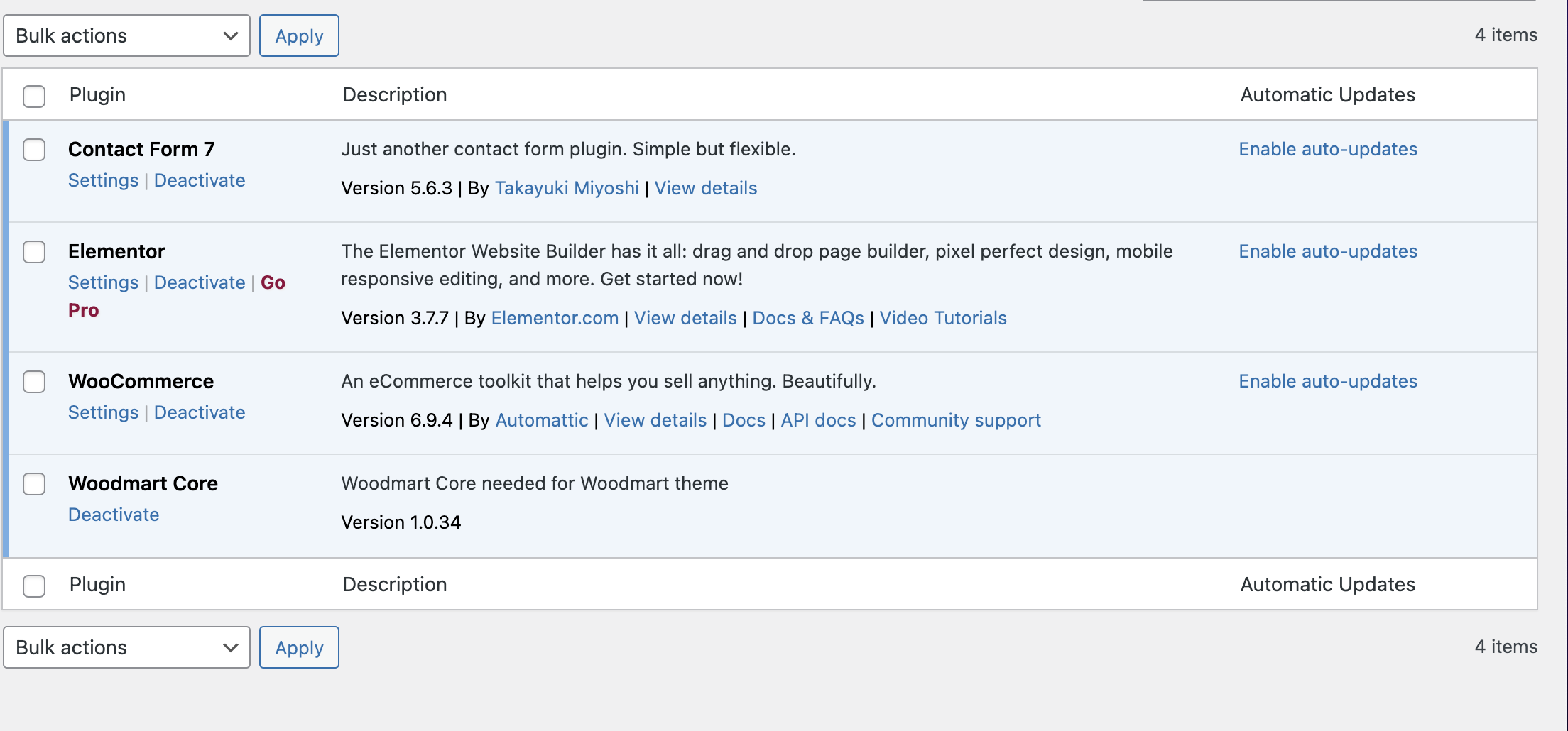Image resolution: width=1568 pixels, height=731 pixels.
Task: Check the Contact Form 7 plugin checkbox
Action: [34, 150]
